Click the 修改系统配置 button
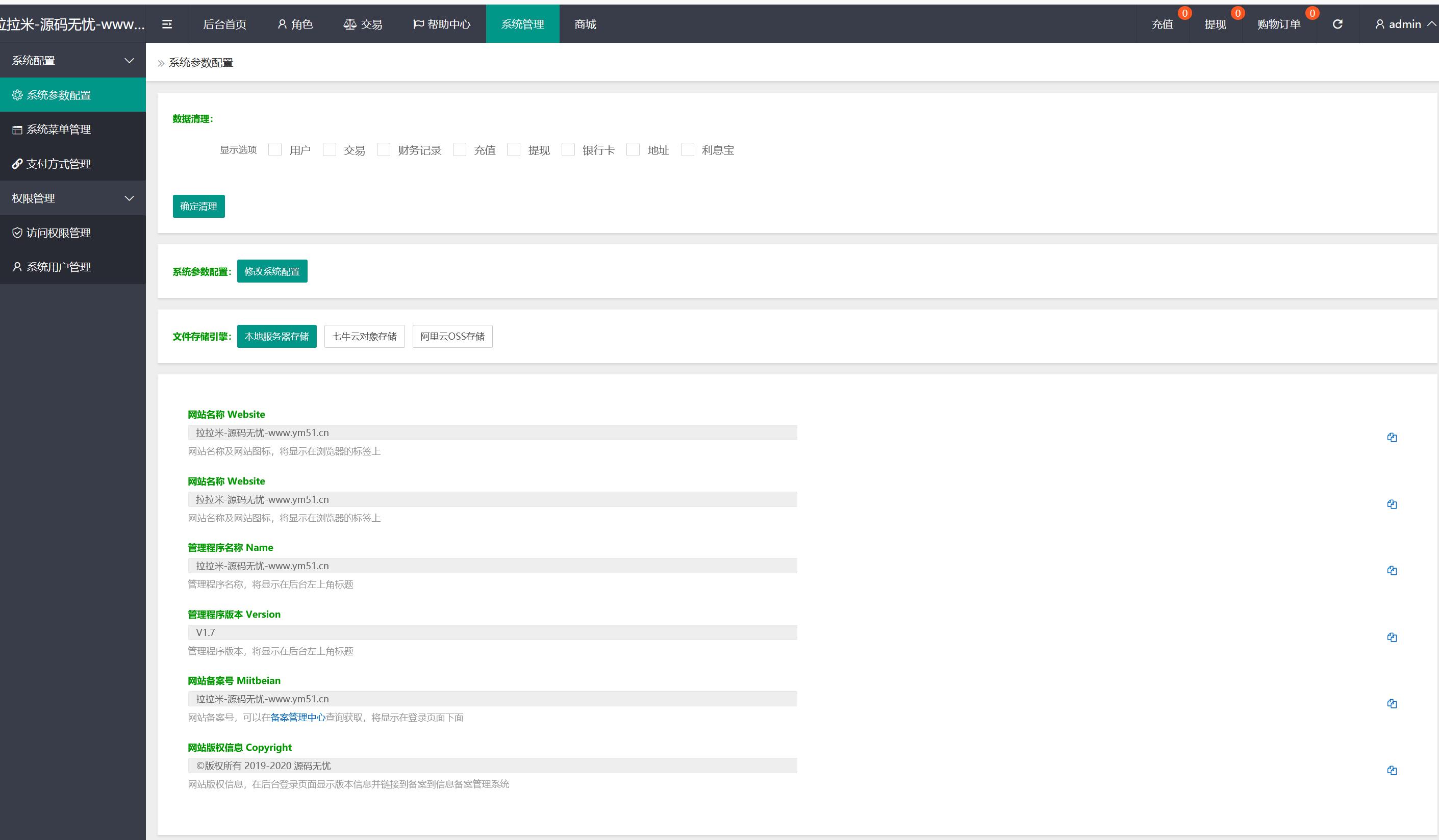This screenshot has width=1439, height=840. pos(272,271)
